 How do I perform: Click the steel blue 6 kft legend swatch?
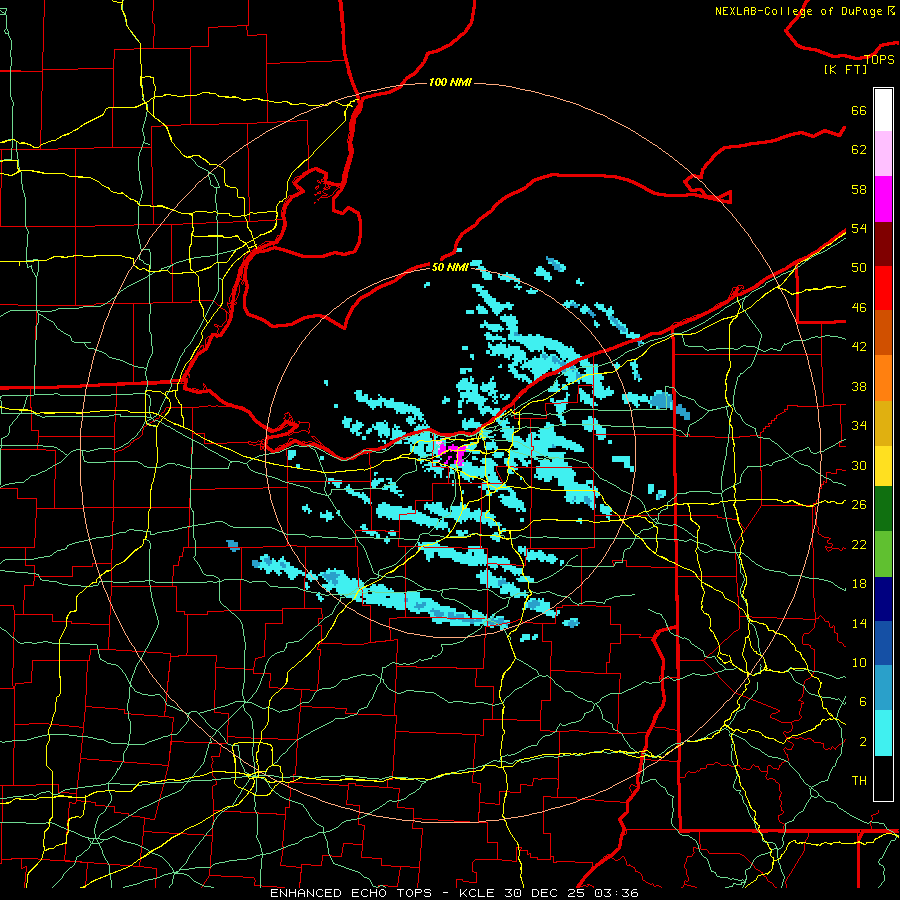coord(883,688)
